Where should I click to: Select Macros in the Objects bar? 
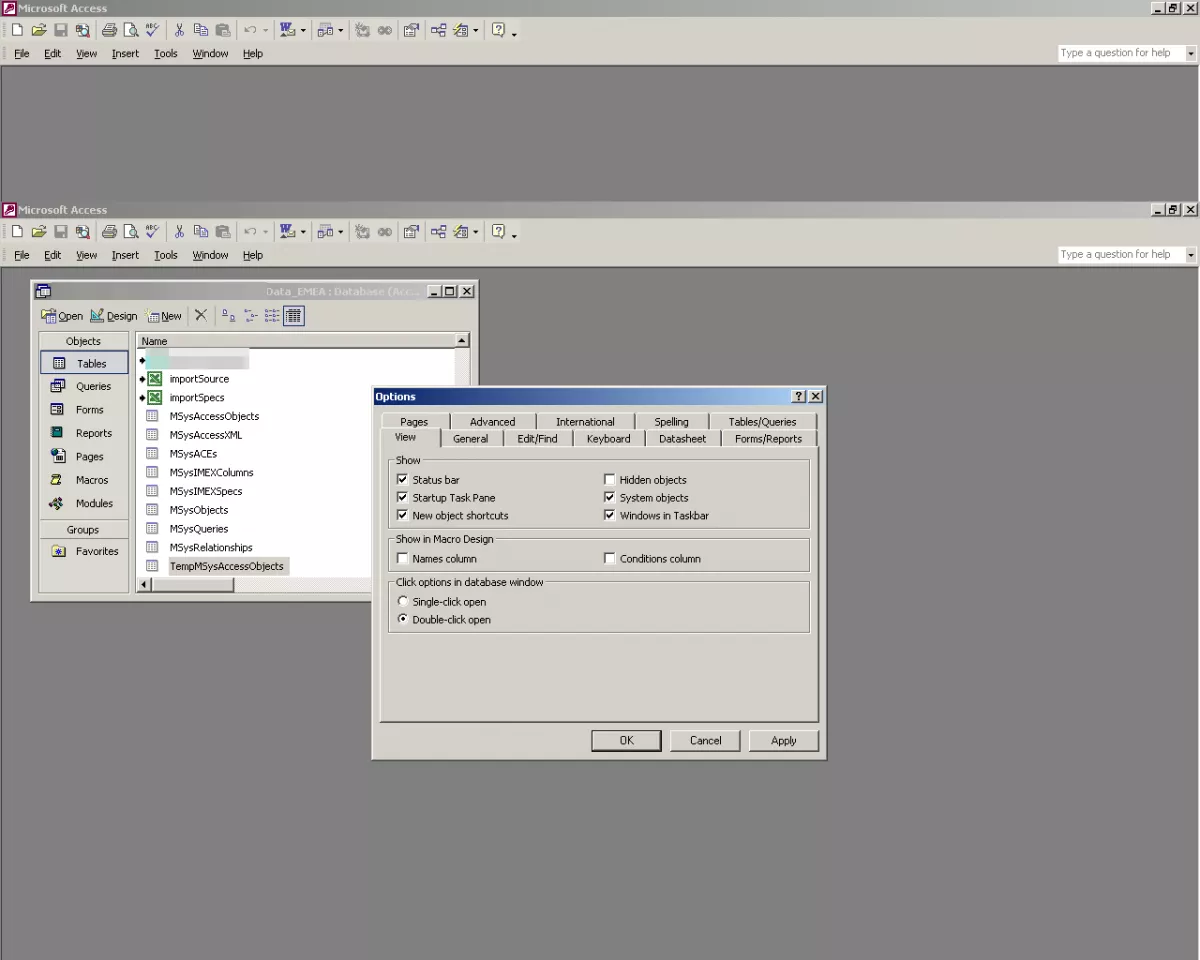tap(84, 480)
